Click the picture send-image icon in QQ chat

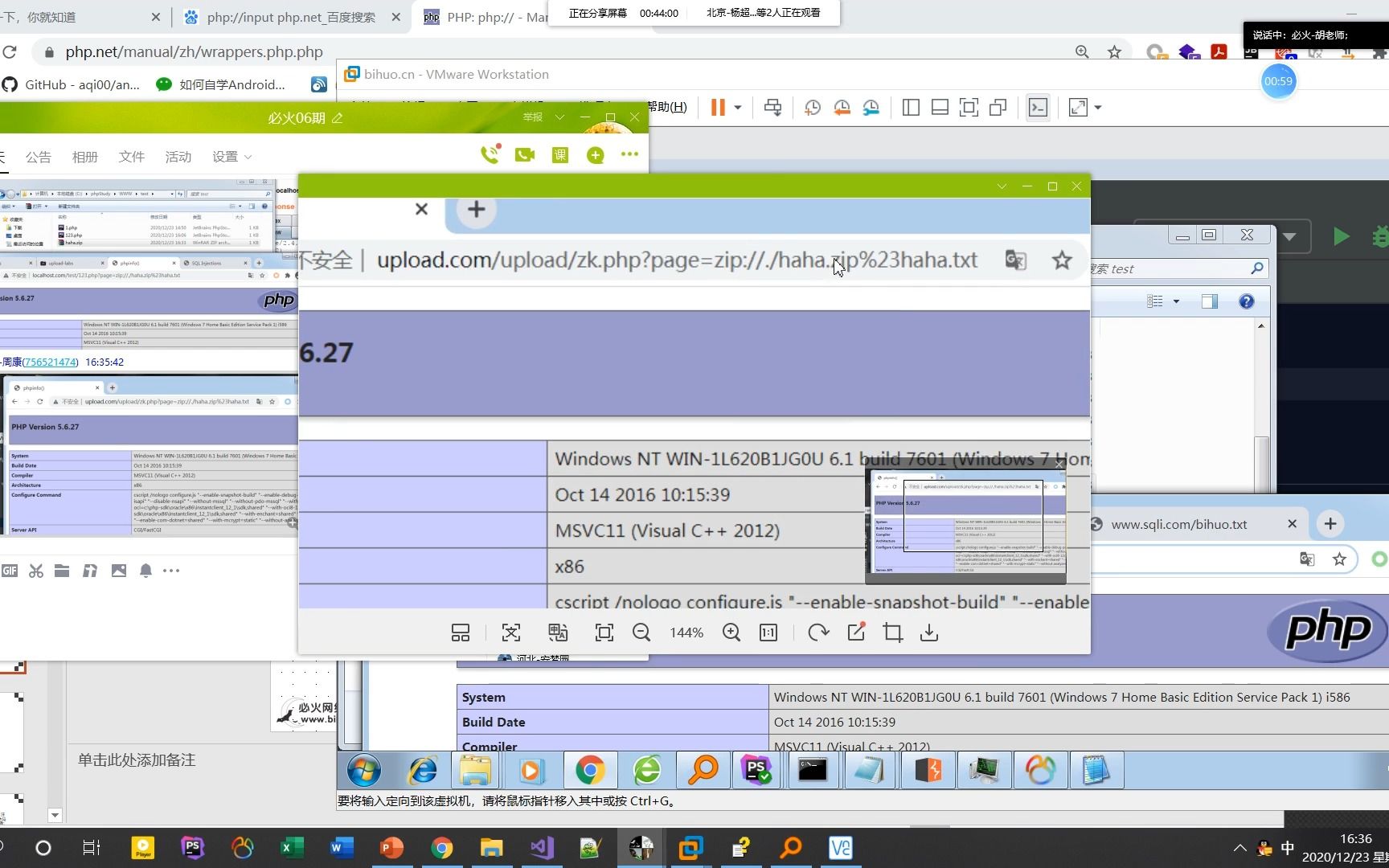click(119, 571)
